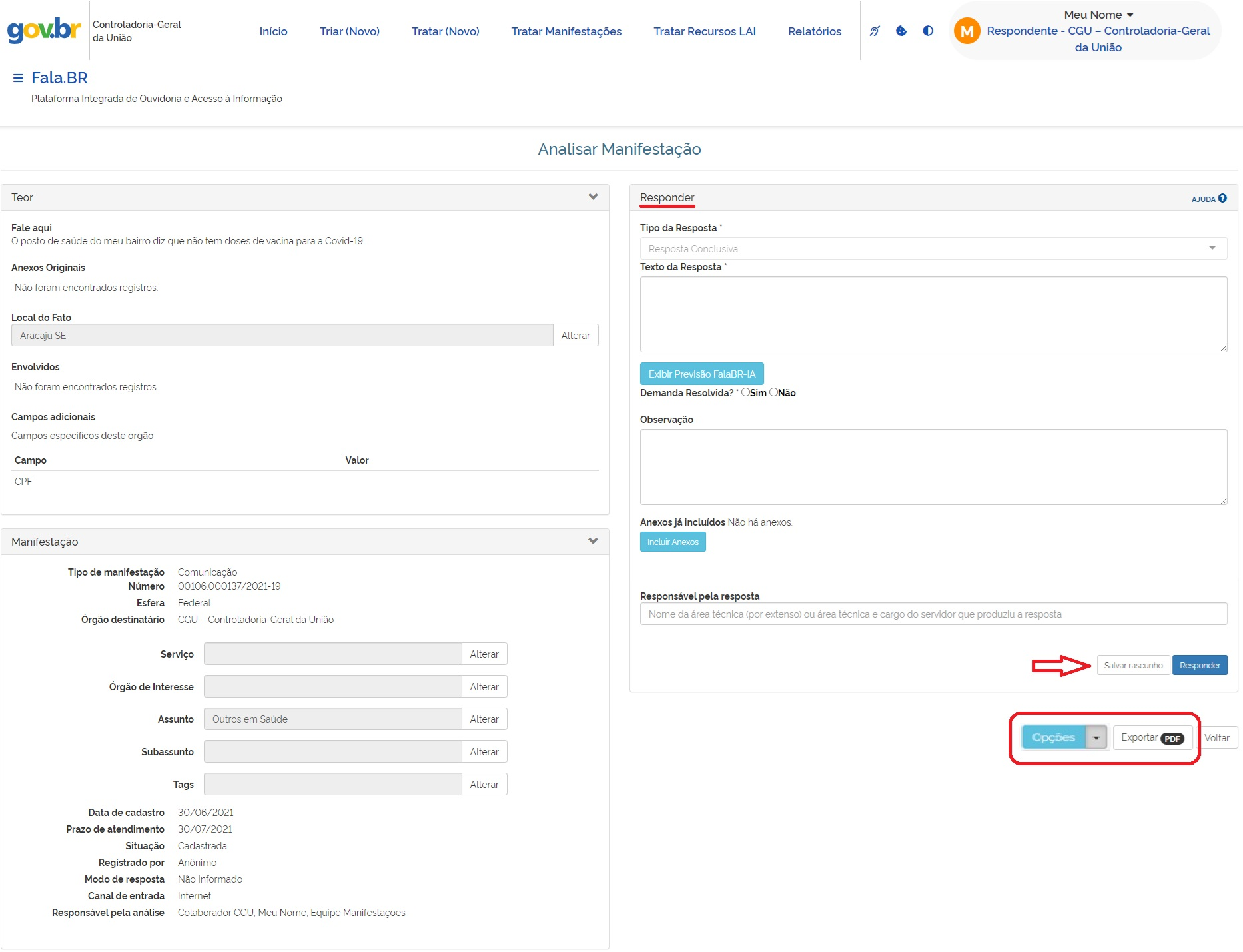Viewport: 1243px width, 952px height.
Task: Toggle high contrast mode icon
Action: (928, 31)
